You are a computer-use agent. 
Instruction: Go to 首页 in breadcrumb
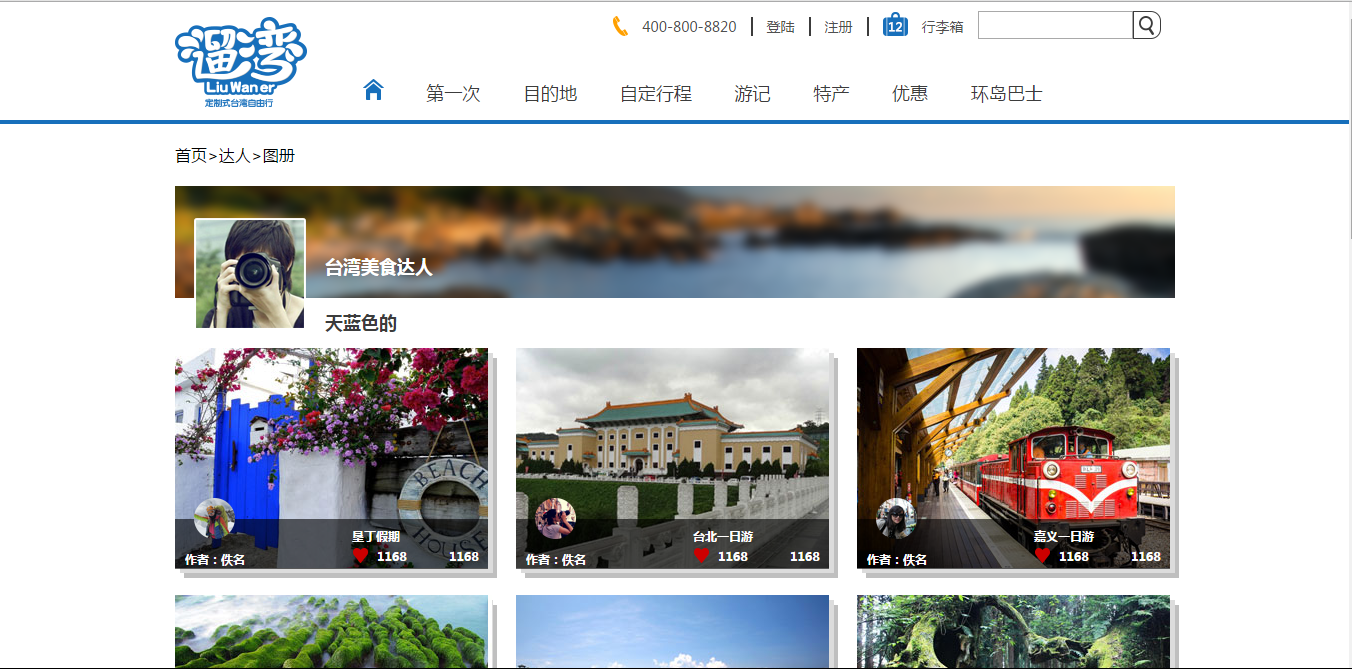click(x=191, y=155)
